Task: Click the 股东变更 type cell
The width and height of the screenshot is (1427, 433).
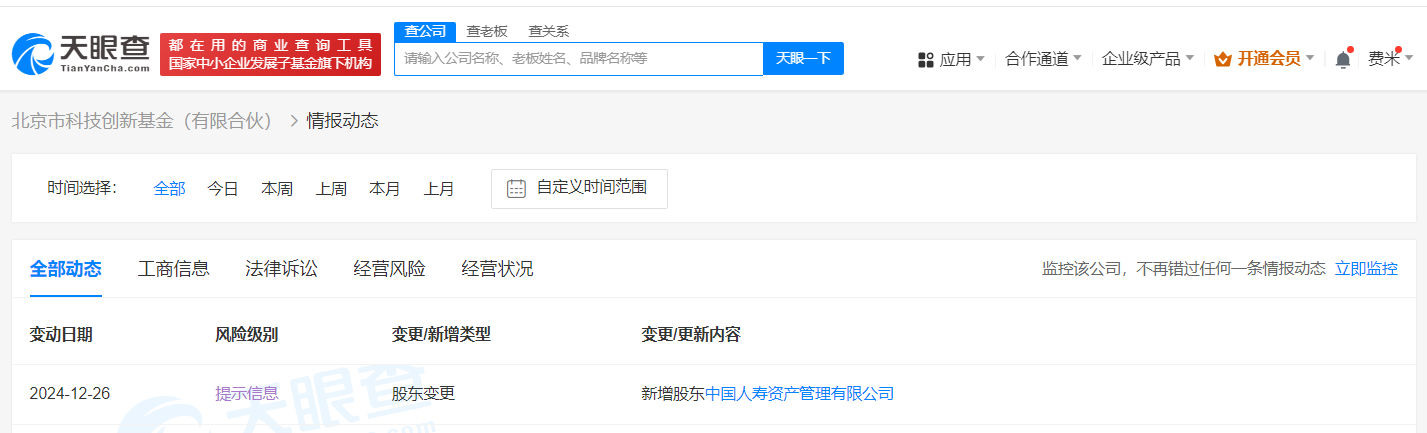Action: click(x=423, y=393)
